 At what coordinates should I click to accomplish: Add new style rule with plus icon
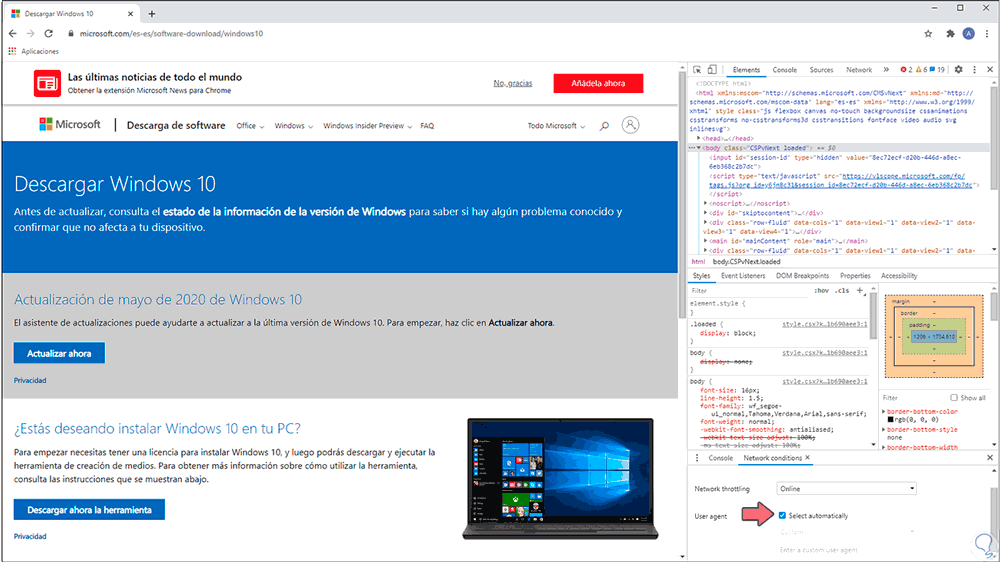click(860, 290)
